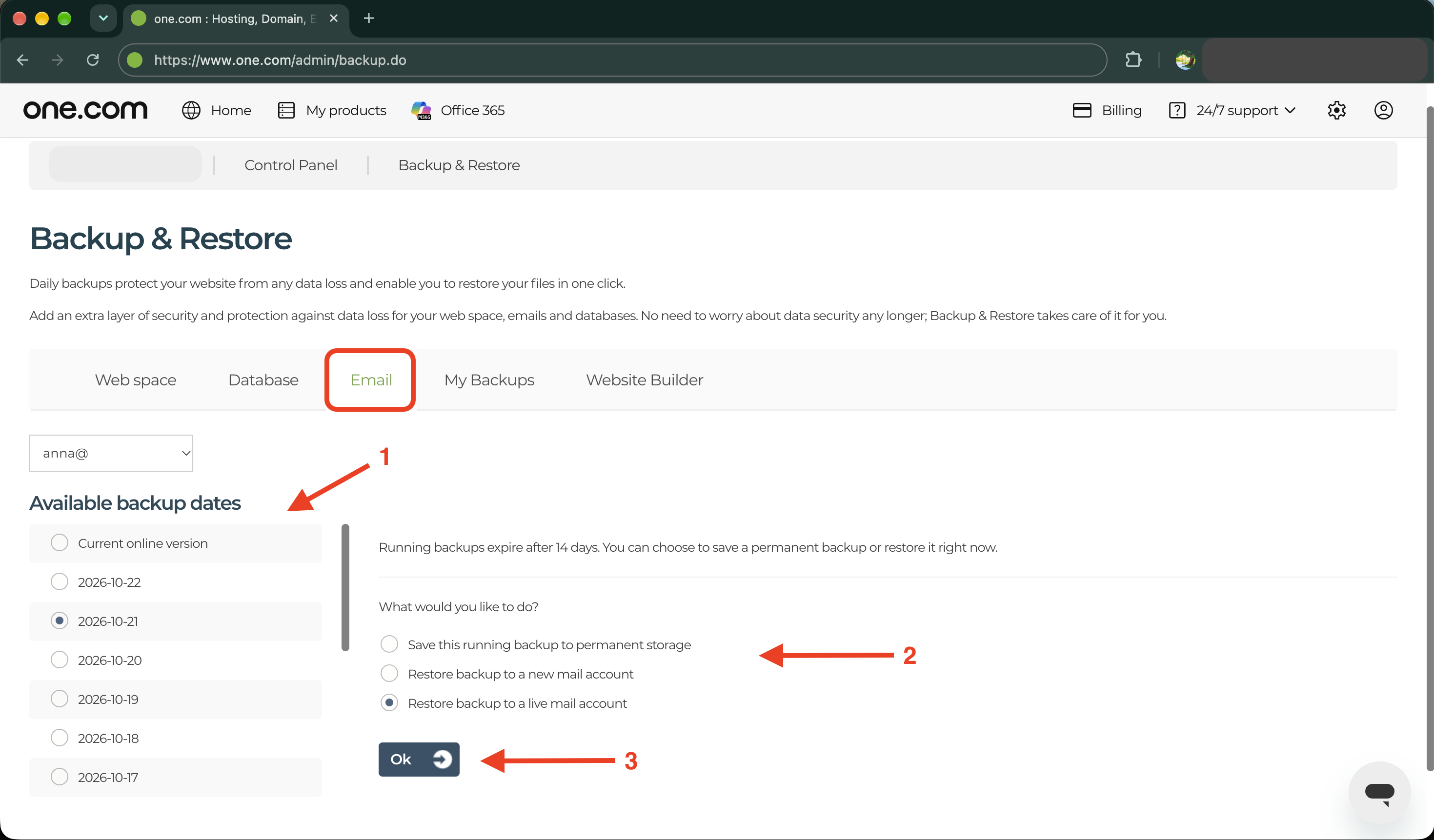The image size is (1434, 840).
Task: Confirm with the Ok button
Action: 419,759
